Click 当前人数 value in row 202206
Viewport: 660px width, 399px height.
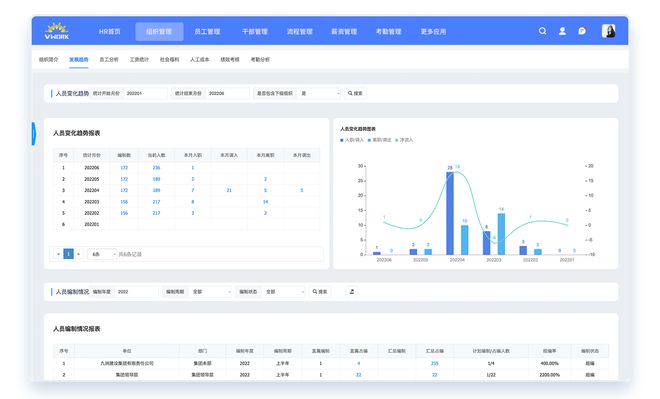pos(156,168)
